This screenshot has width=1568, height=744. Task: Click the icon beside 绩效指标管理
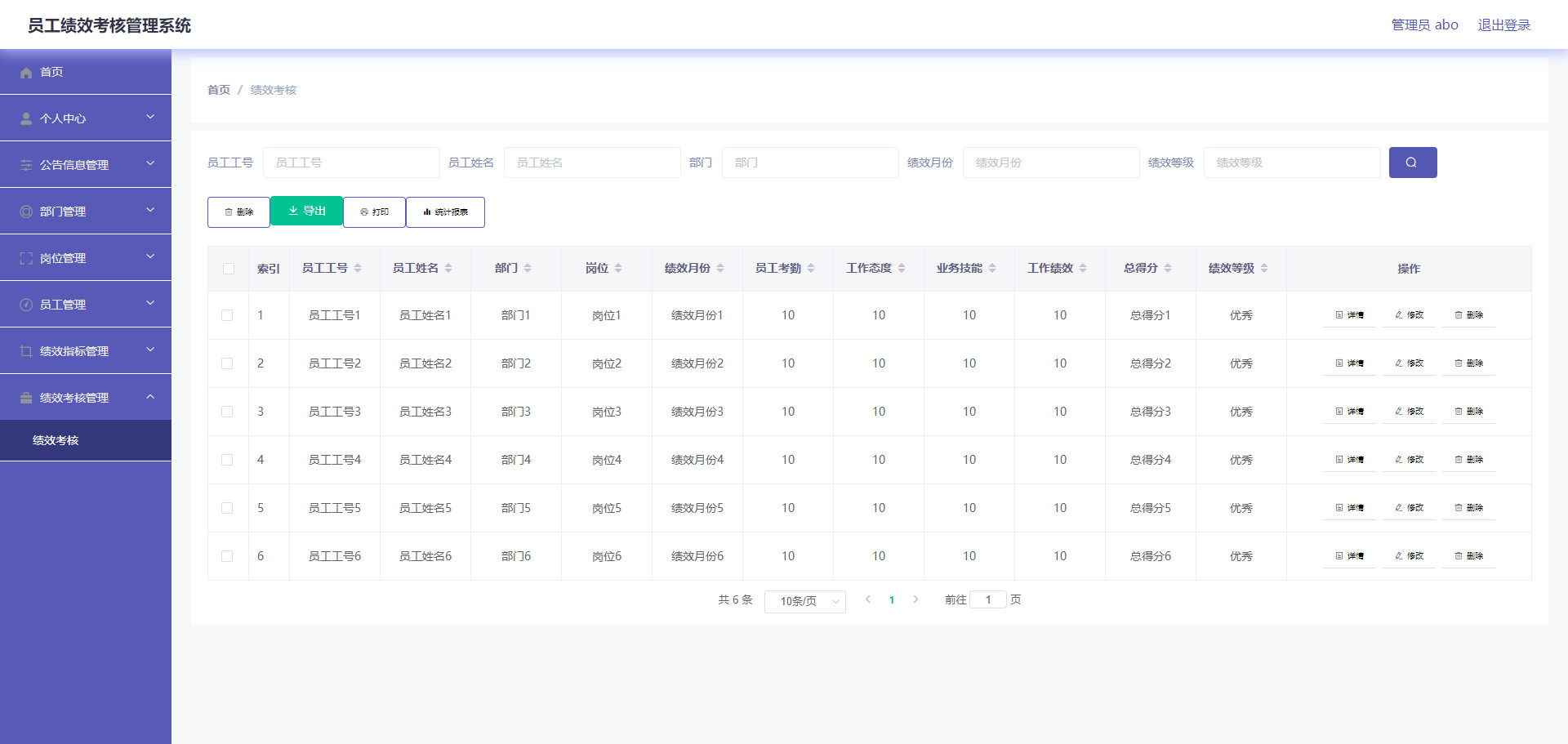pyautogui.click(x=26, y=351)
